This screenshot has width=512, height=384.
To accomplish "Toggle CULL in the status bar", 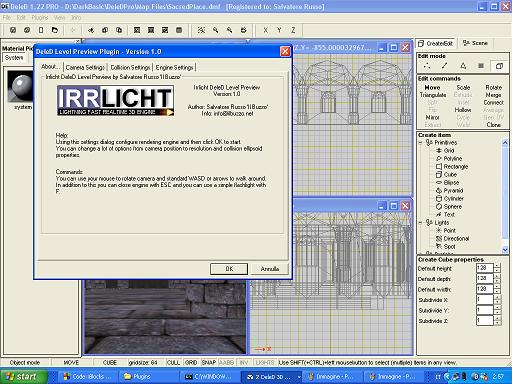I will tap(173, 363).
